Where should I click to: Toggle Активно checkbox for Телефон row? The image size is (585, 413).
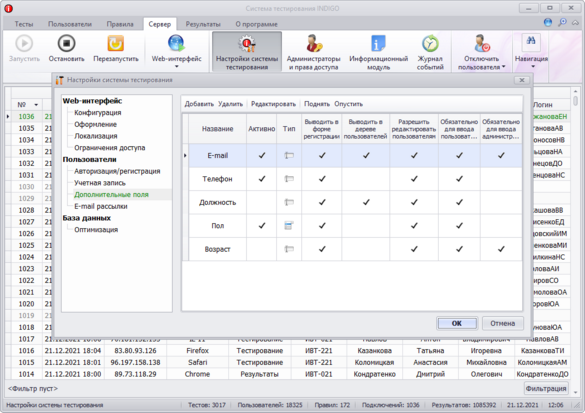coord(262,179)
